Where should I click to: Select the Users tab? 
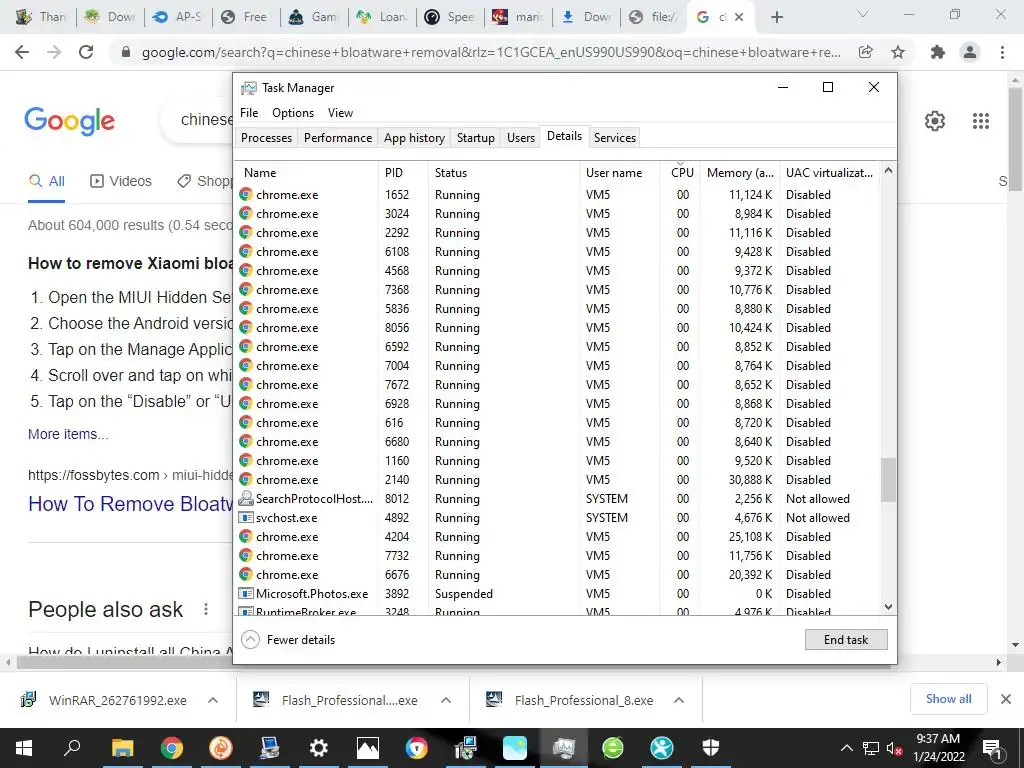(520, 138)
